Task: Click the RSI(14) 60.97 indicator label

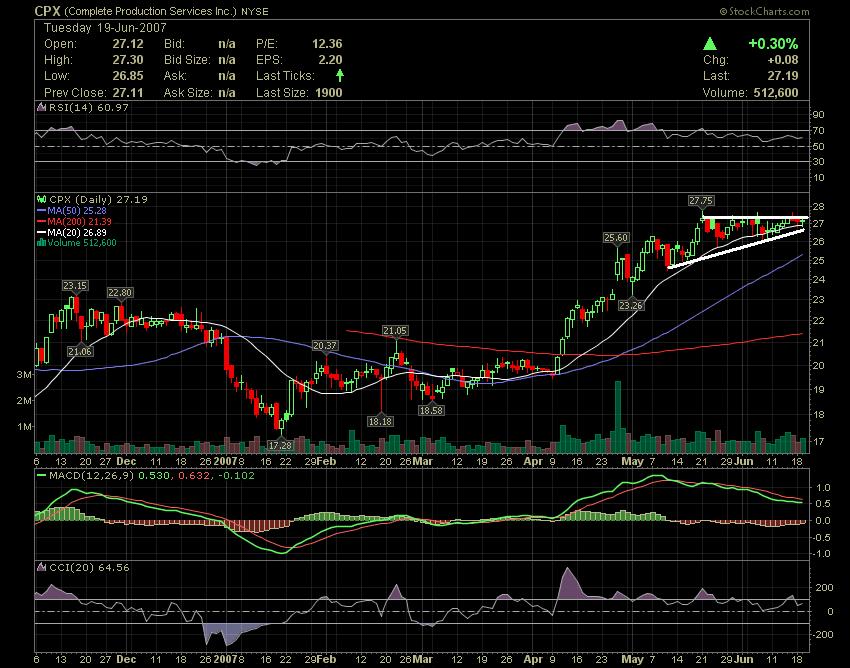Action: [x=88, y=107]
